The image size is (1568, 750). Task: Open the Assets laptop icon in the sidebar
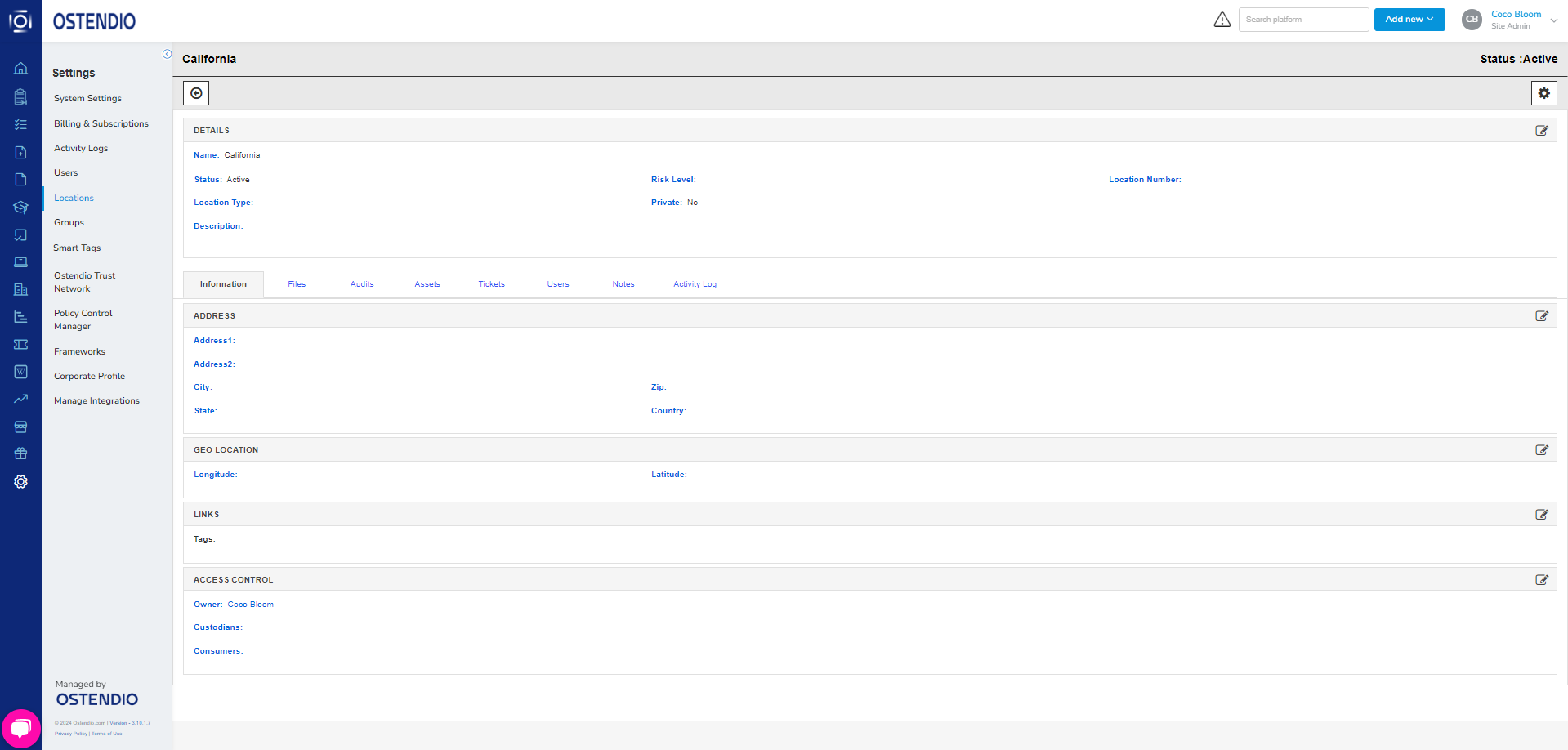[20, 261]
